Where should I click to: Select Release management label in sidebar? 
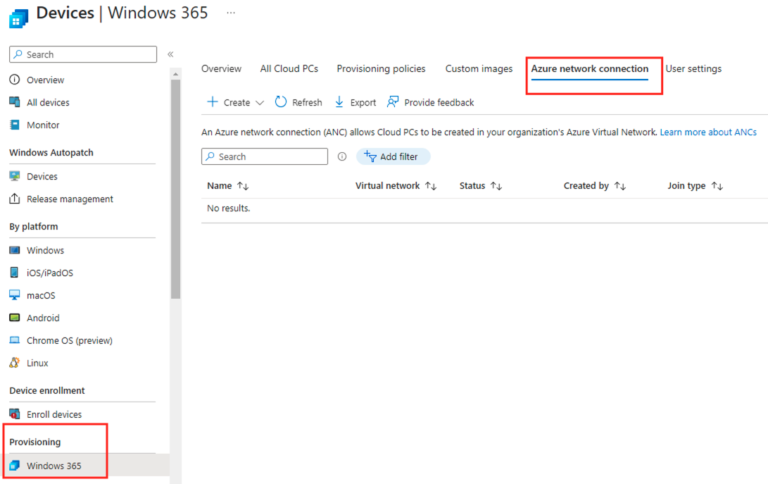tap(70, 199)
